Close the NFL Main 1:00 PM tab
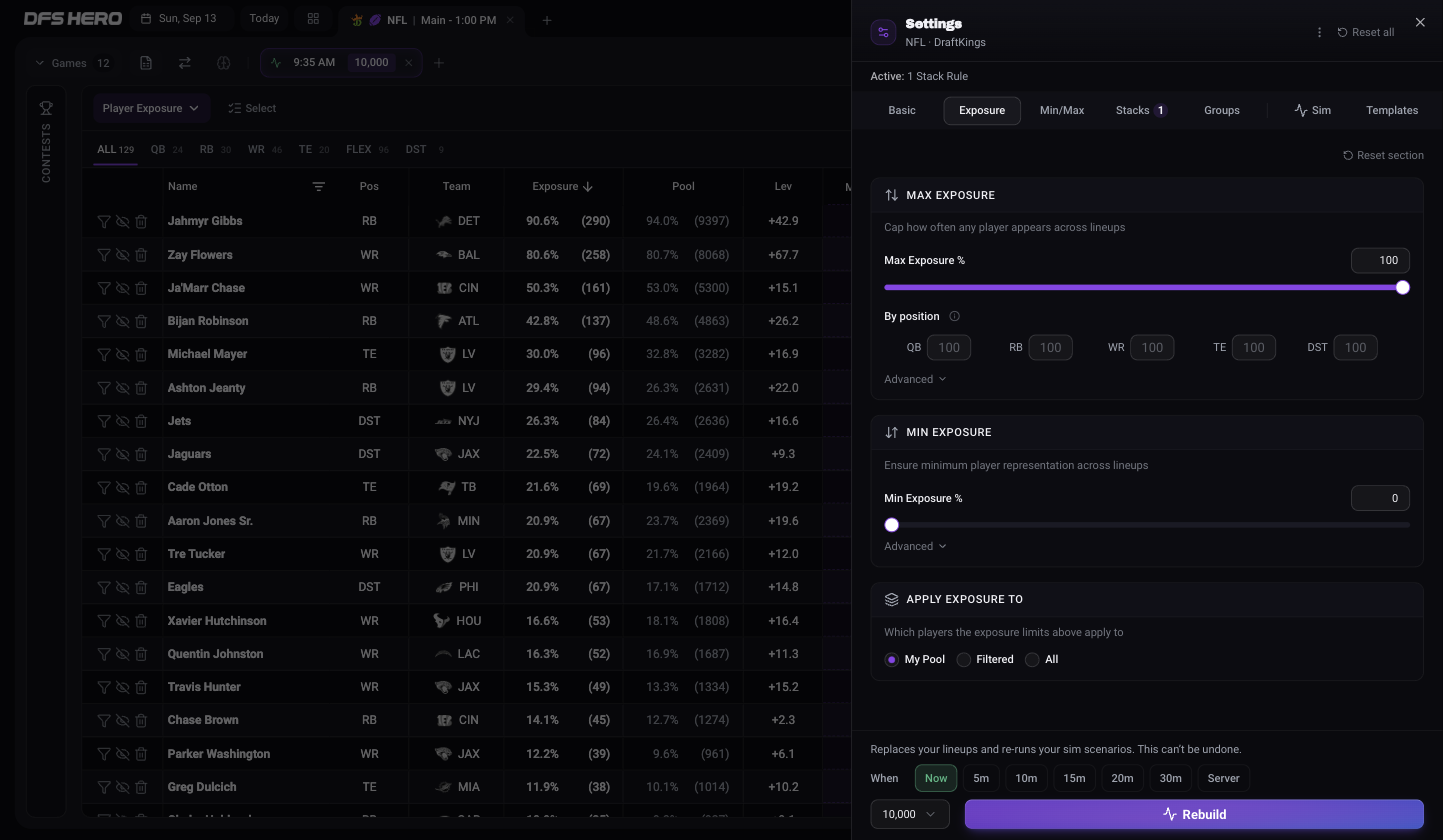1443x840 pixels. [510, 20]
